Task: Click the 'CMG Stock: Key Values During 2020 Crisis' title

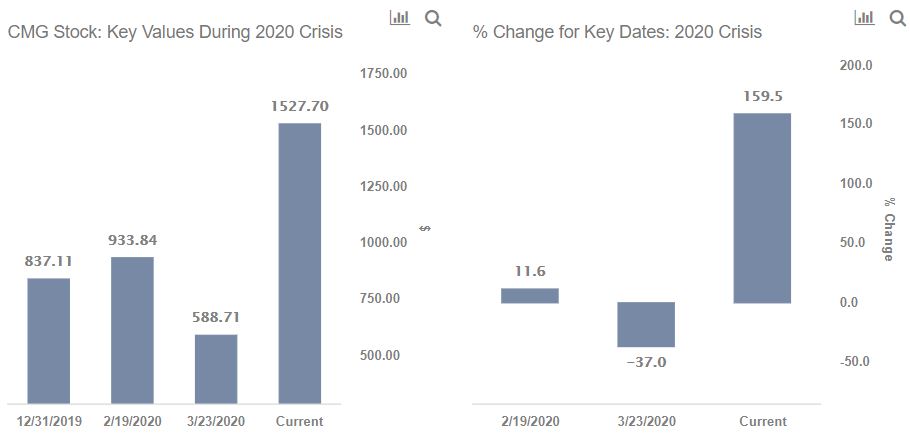Action: coord(175,33)
